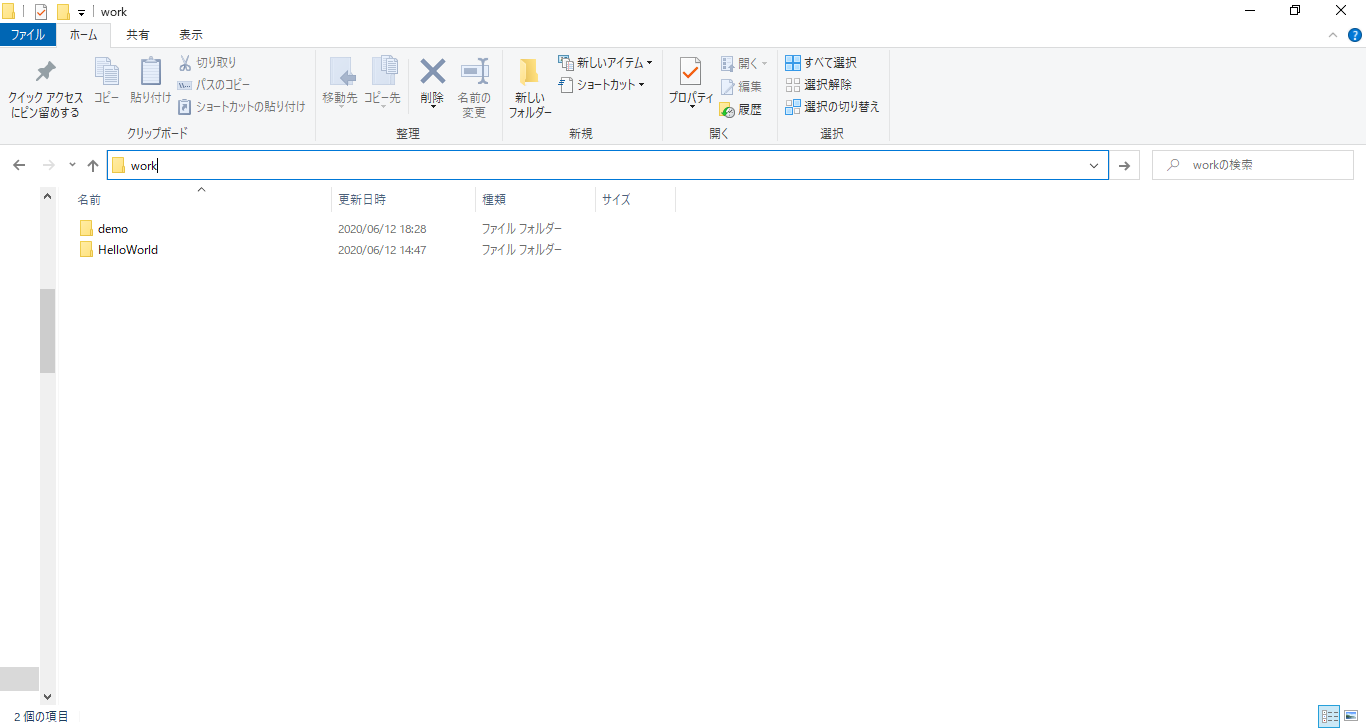
Task: Click the Delete X icon
Action: (x=432, y=72)
